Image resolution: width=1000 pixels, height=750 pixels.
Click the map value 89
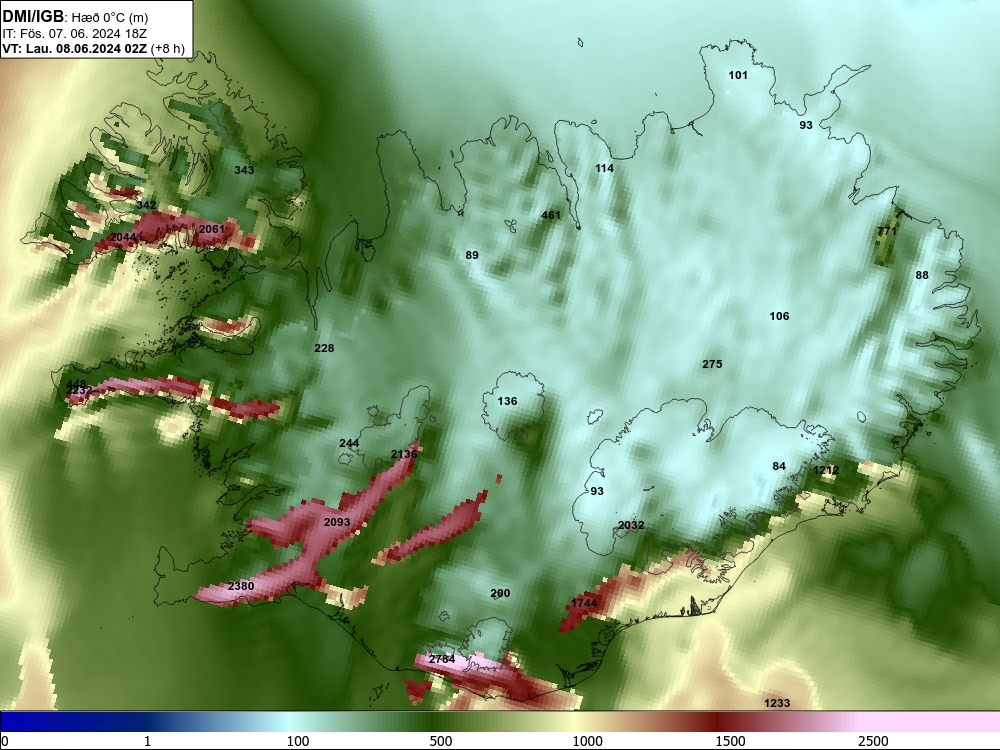(x=472, y=255)
